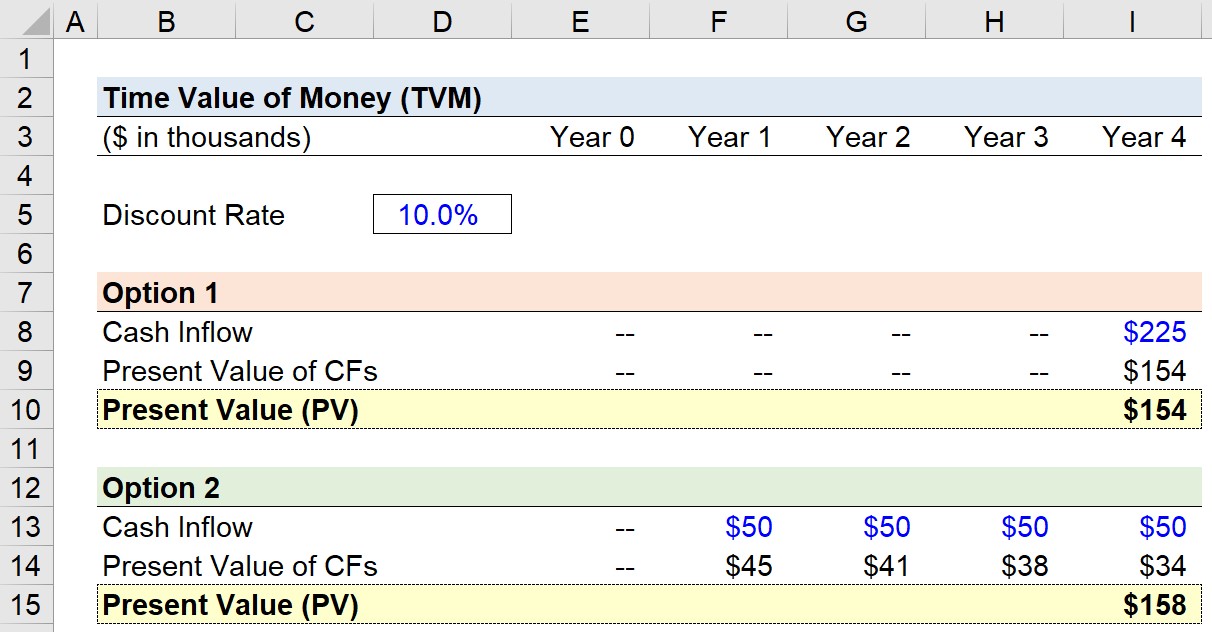Click the $50 cash inflow under Year 3
The height and width of the screenshot is (632, 1212).
[1025, 527]
